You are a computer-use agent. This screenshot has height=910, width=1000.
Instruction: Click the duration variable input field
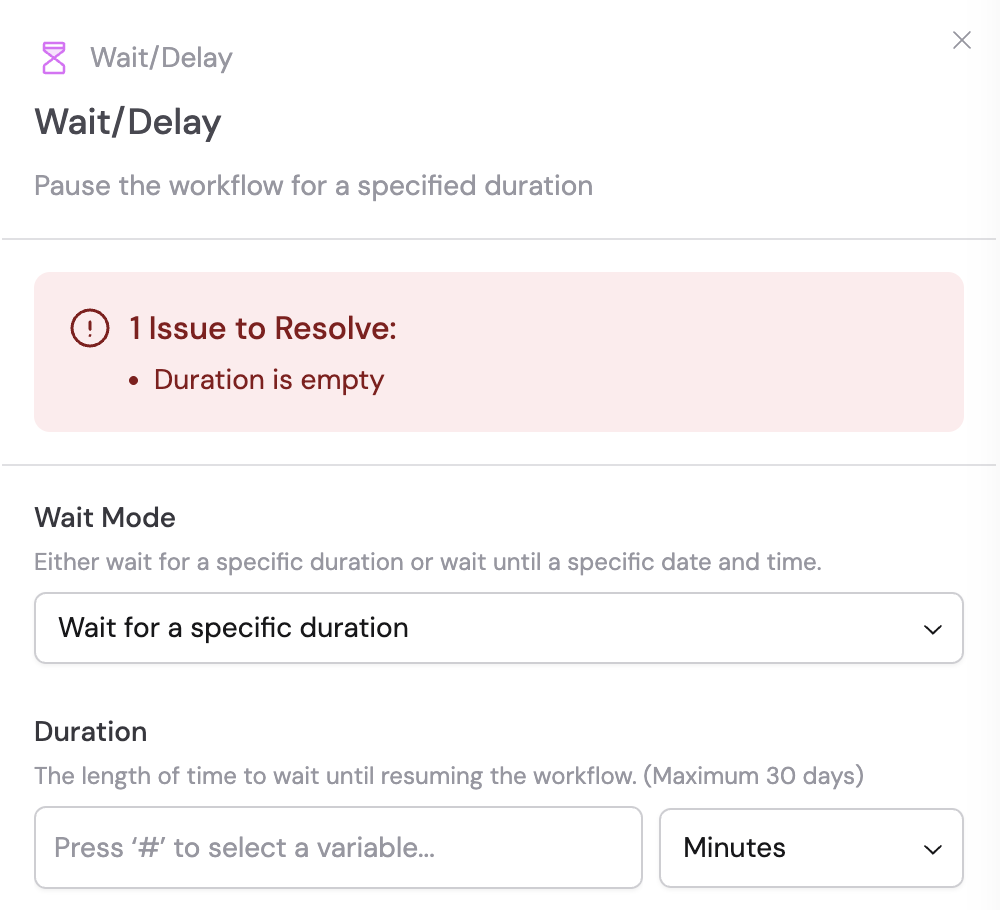tap(338, 848)
